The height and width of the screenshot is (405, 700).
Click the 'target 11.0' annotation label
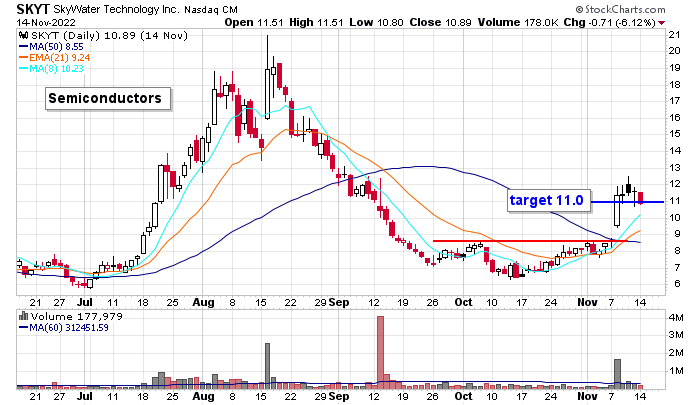[x=550, y=200]
